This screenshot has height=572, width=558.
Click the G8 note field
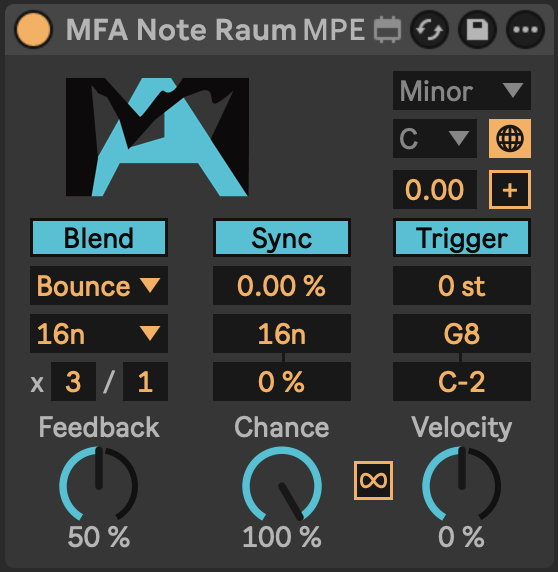(462, 333)
